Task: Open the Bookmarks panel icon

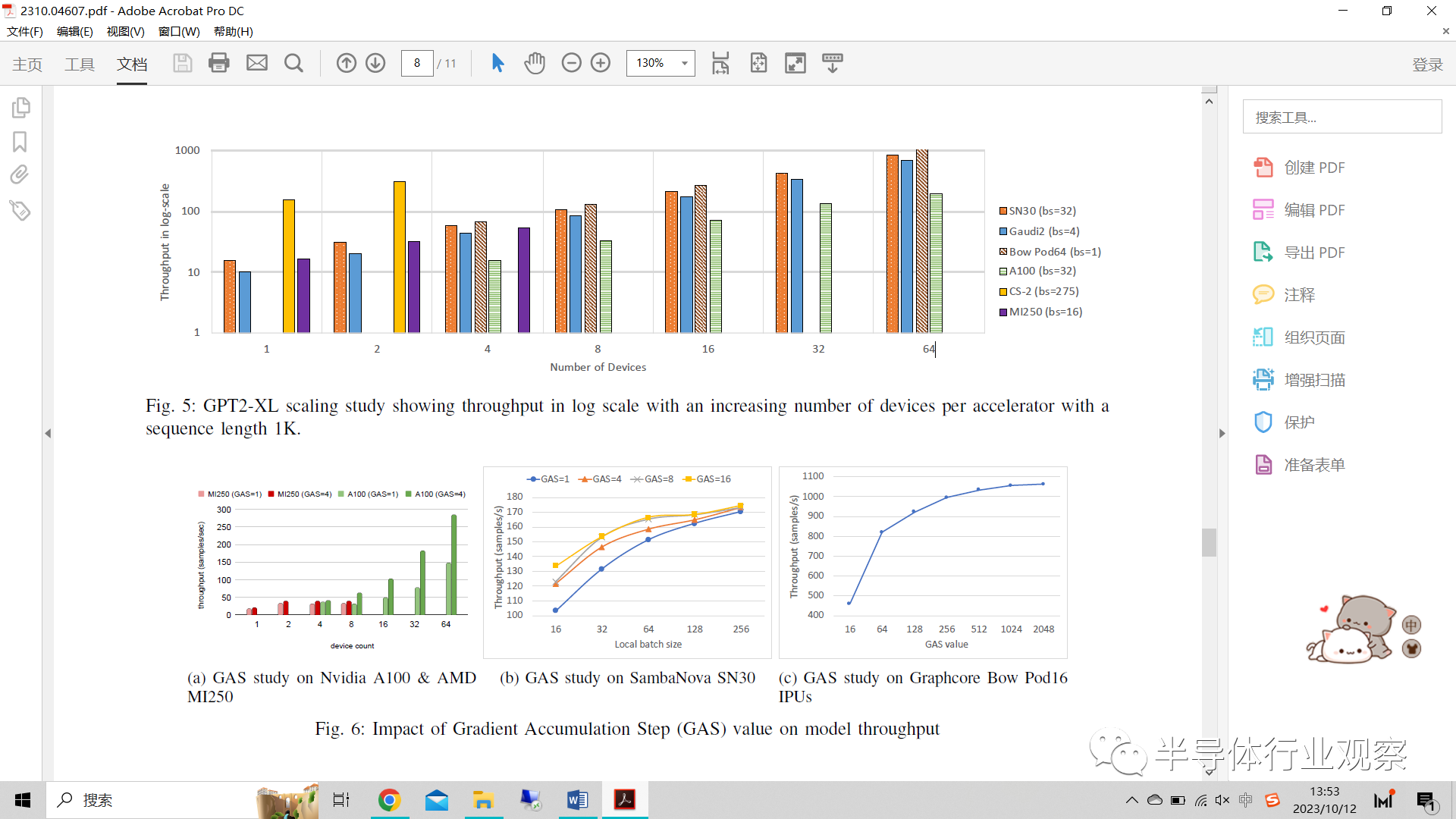Action: pos(20,142)
